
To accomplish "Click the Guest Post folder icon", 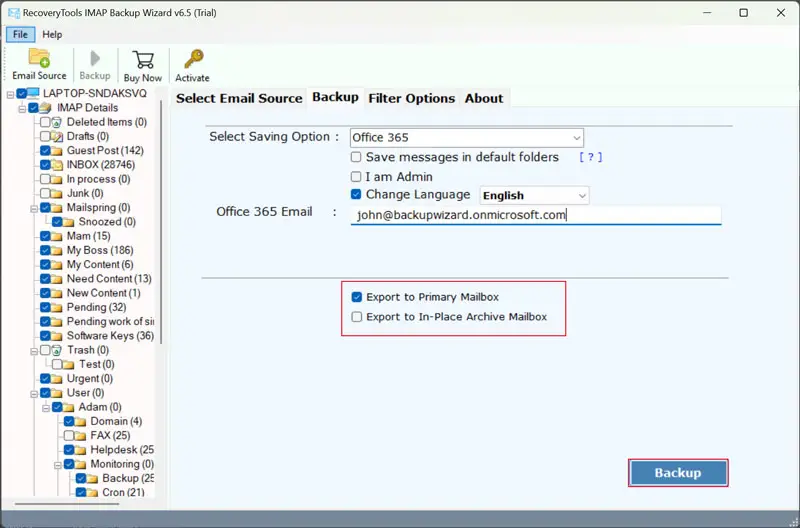I will coord(59,151).
